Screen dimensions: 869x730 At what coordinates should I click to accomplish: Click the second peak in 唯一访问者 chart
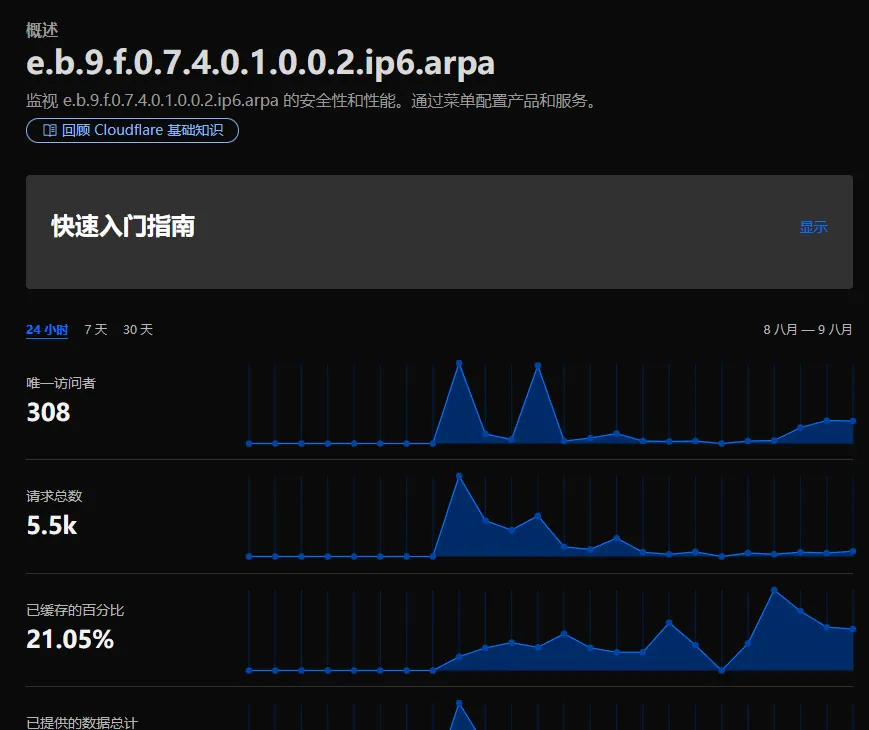[538, 366]
